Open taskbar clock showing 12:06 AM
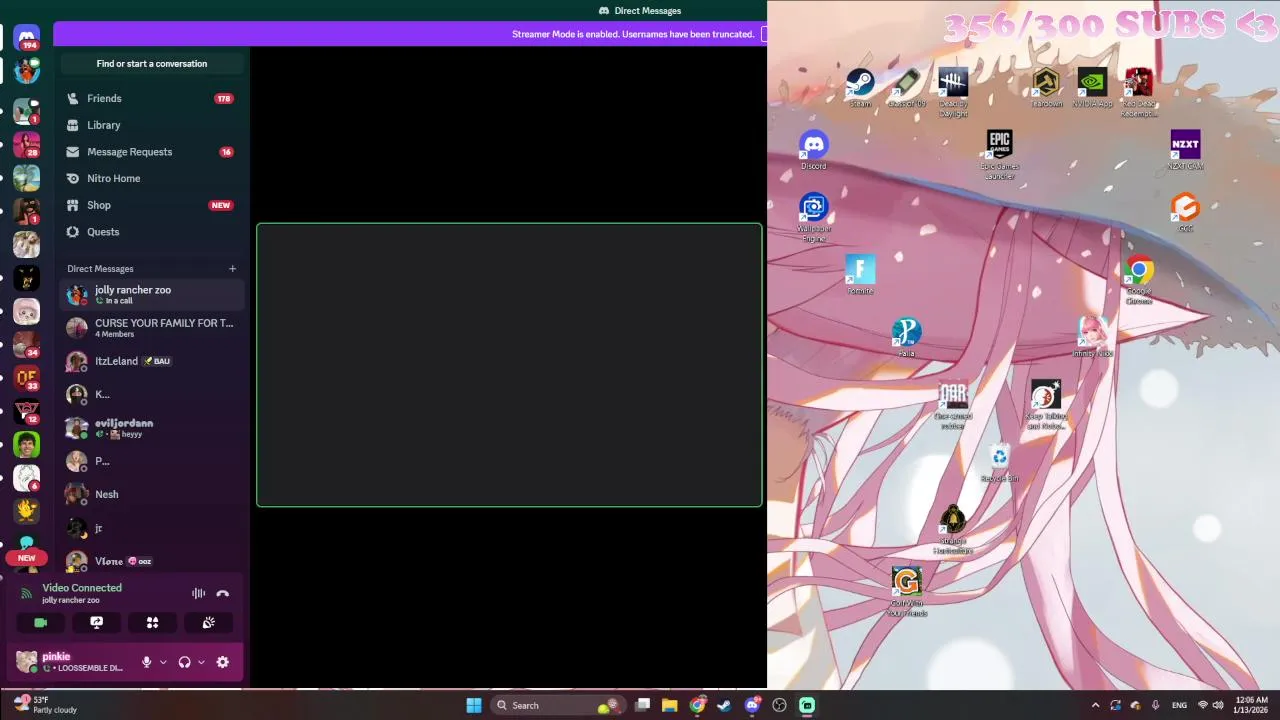1280x720 pixels. tap(1252, 705)
